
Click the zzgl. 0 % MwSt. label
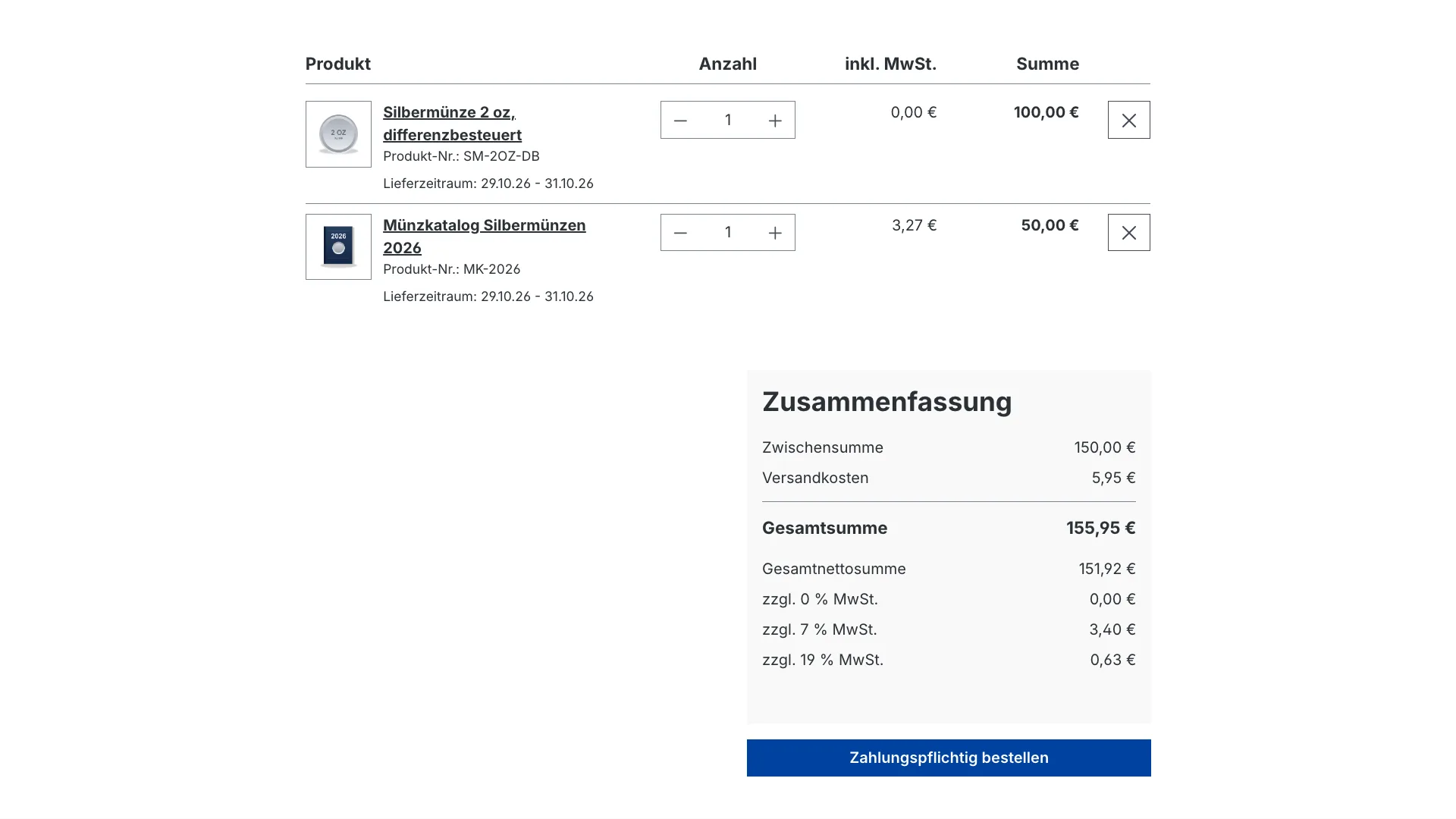click(x=820, y=599)
